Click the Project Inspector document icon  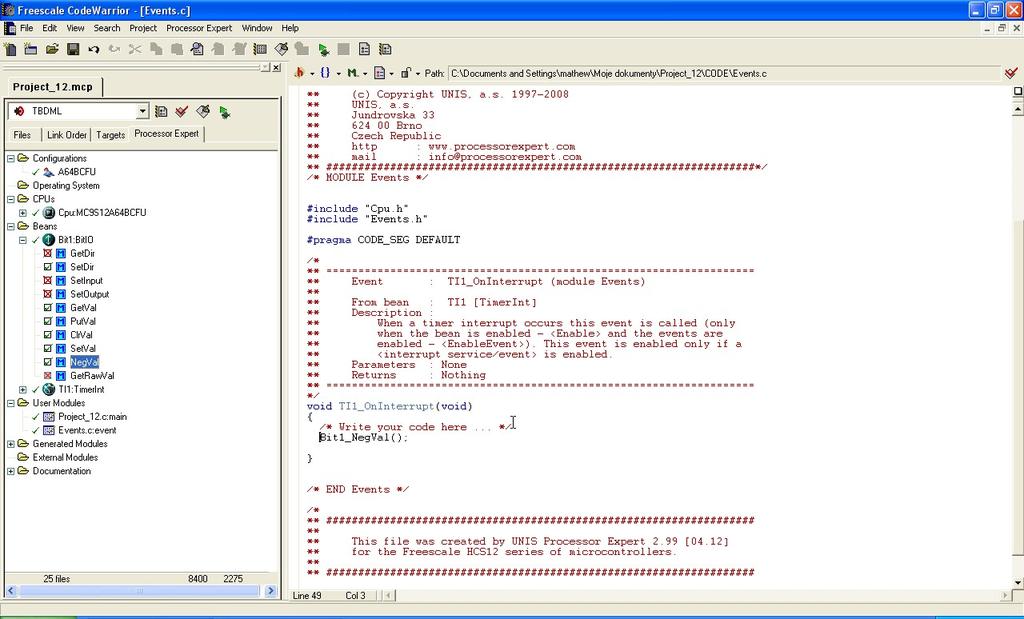click(x=364, y=49)
